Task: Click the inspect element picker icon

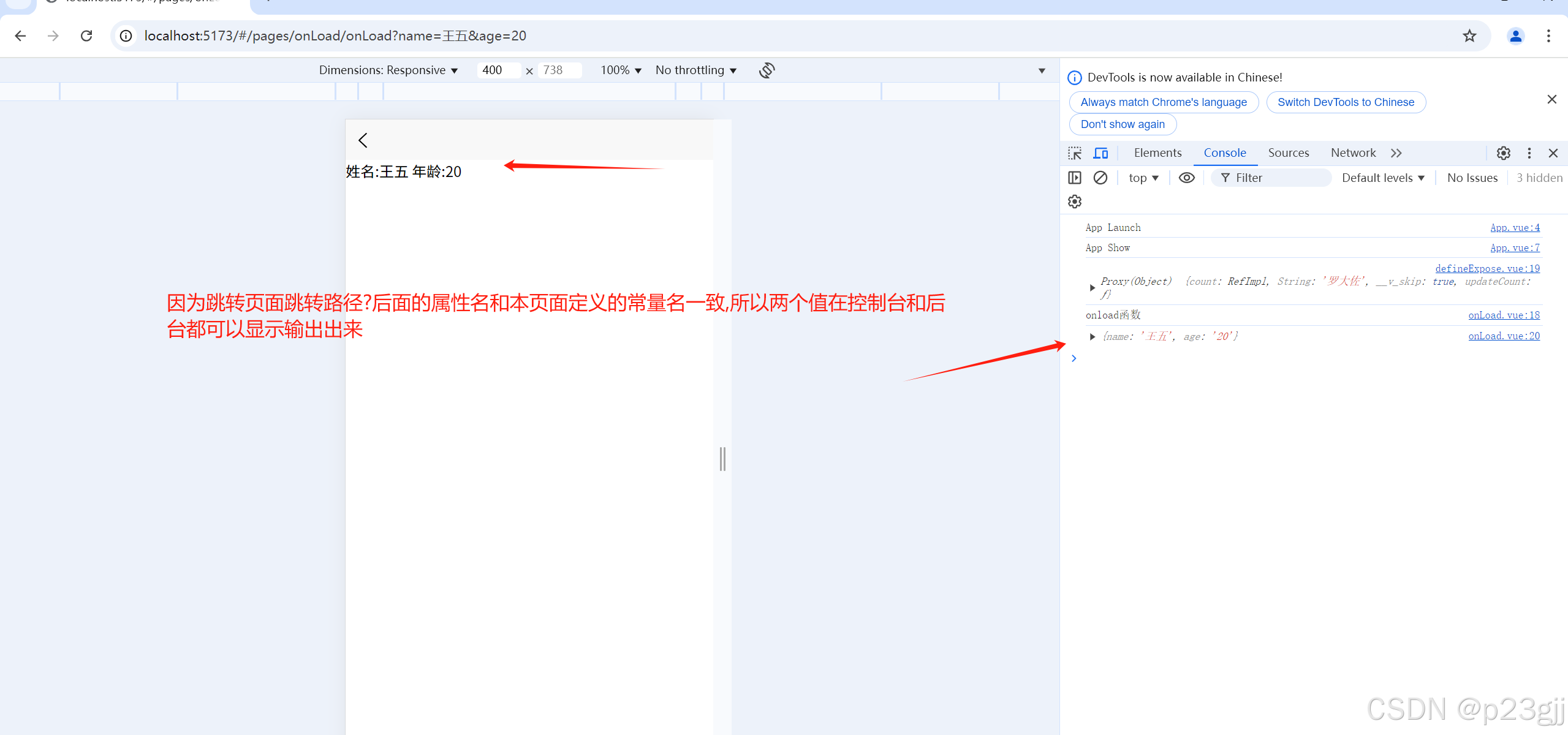Action: click(1075, 153)
